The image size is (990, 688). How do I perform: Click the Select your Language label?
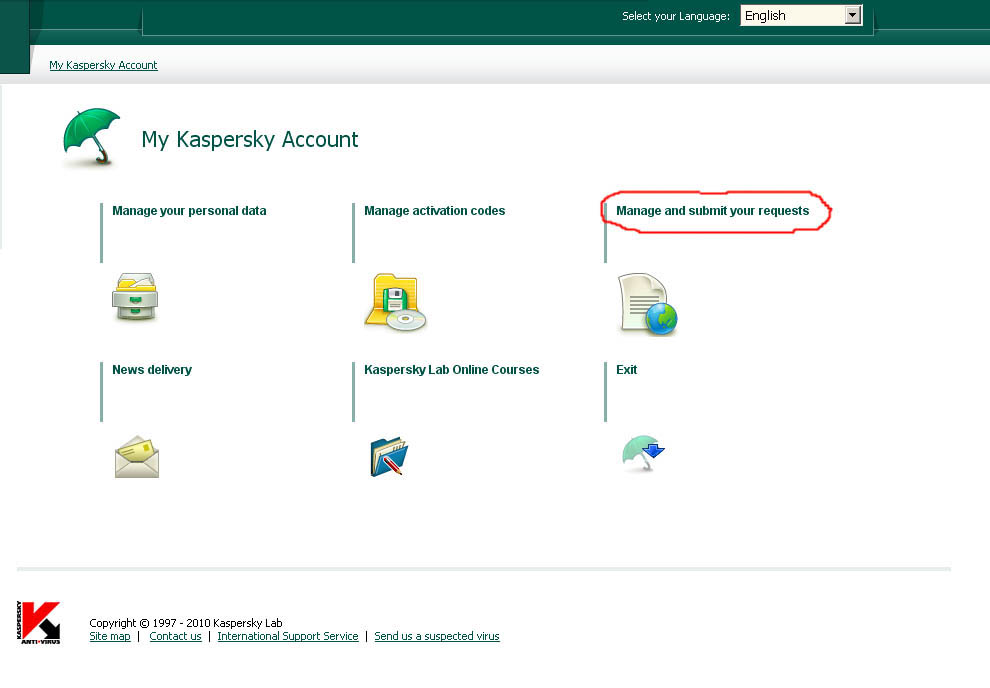[676, 16]
